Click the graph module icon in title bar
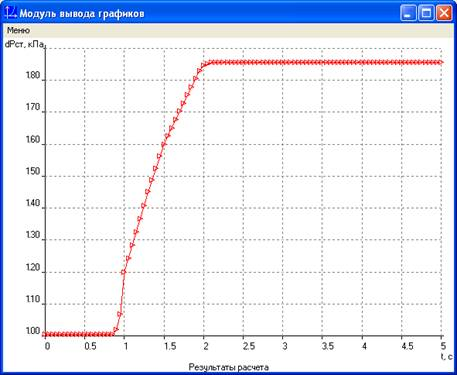 (x=10, y=13)
